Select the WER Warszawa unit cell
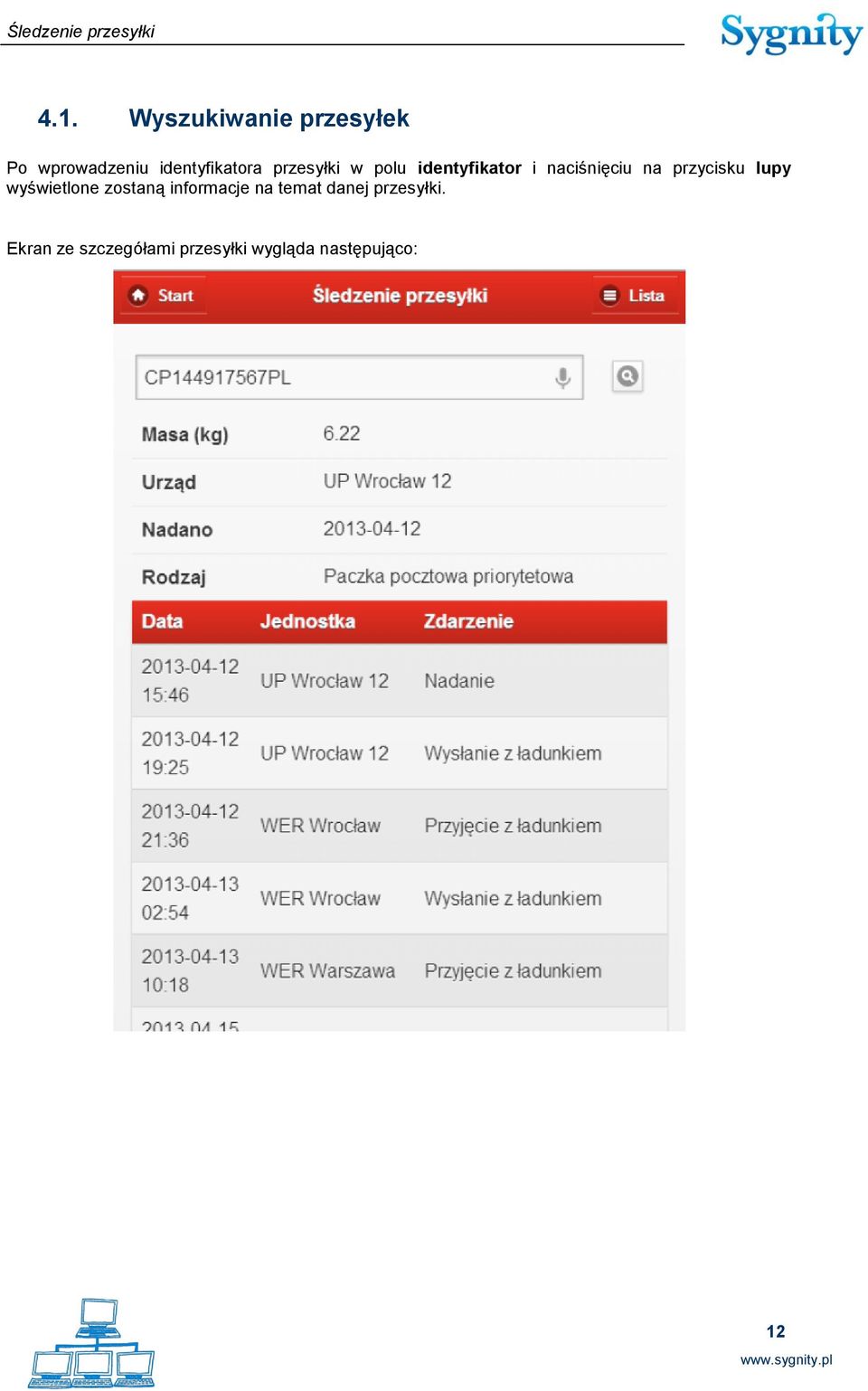This screenshot has height=1391, width=868. click(x=327, y=970)
